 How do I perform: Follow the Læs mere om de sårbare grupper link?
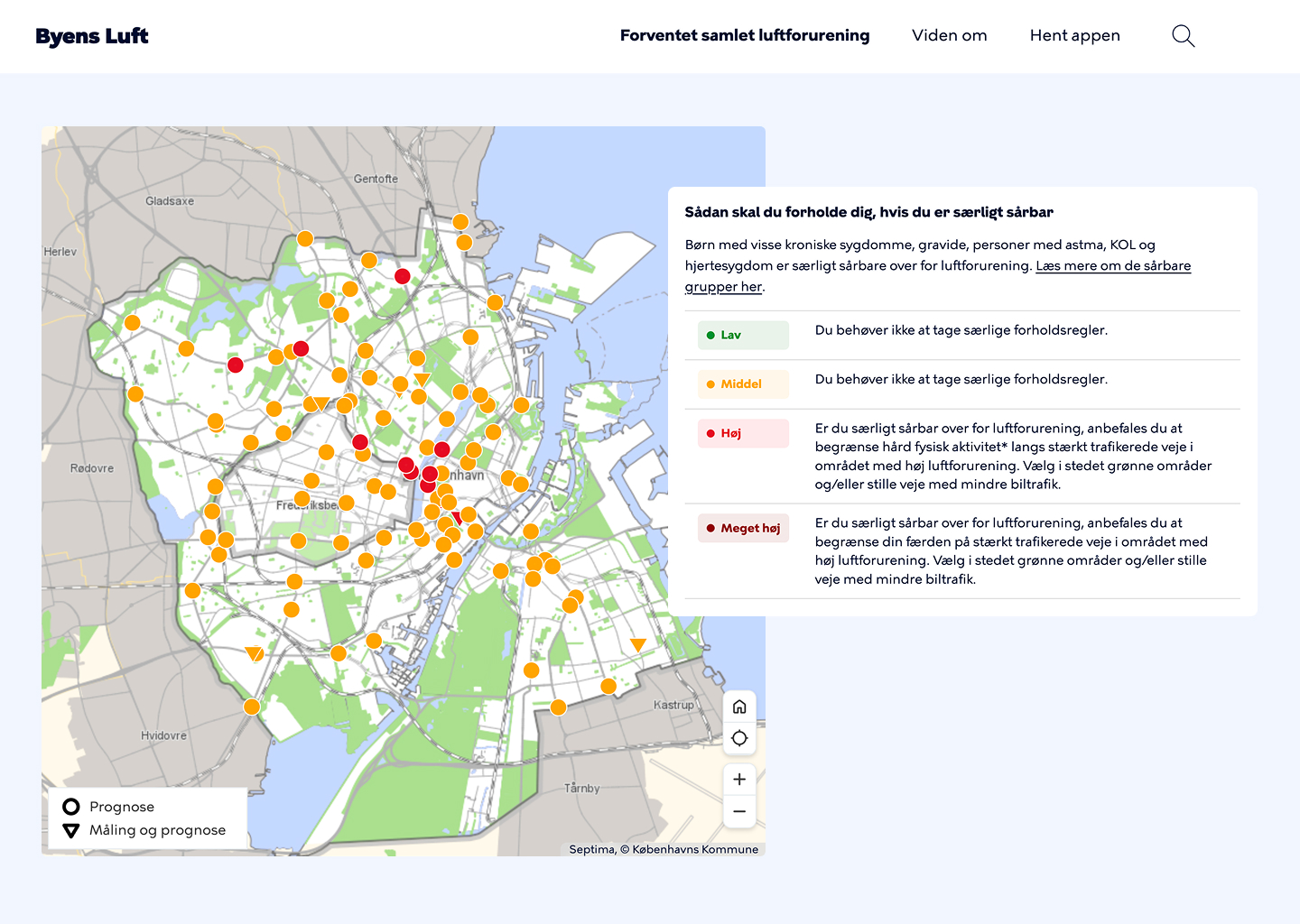[1112, 266]
